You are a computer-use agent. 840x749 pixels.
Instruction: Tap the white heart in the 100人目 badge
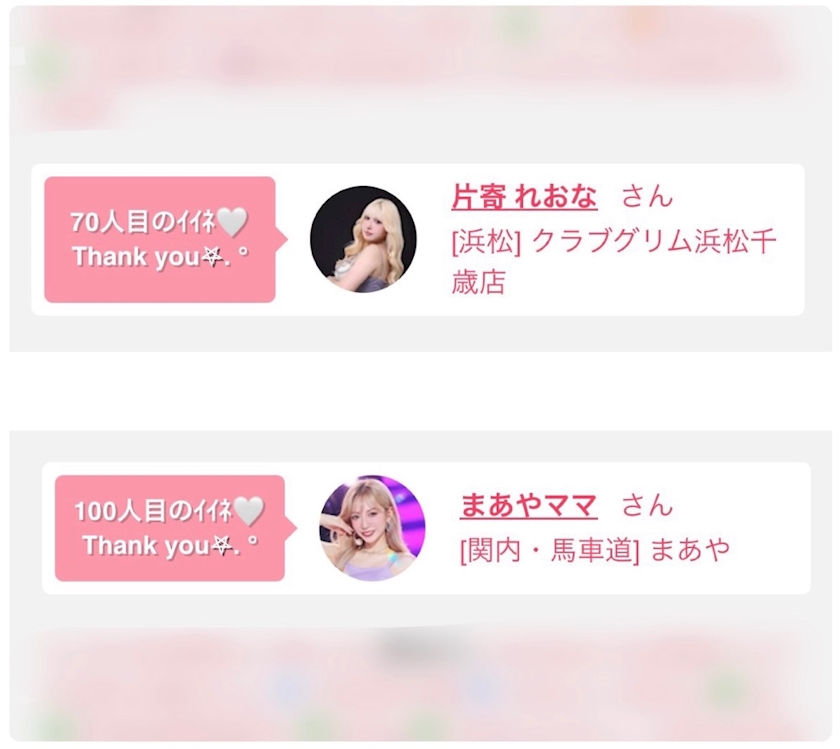250,511
